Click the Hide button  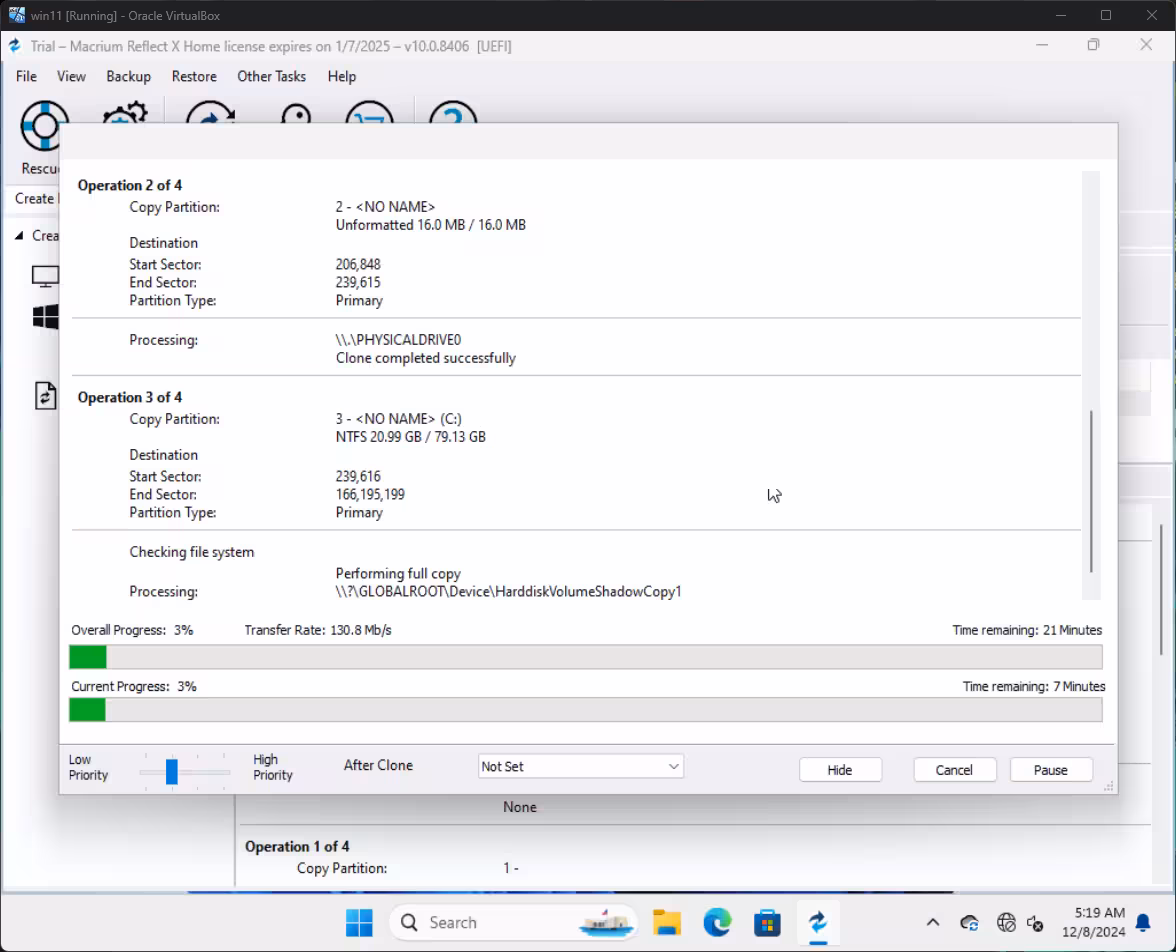point(840,770)
